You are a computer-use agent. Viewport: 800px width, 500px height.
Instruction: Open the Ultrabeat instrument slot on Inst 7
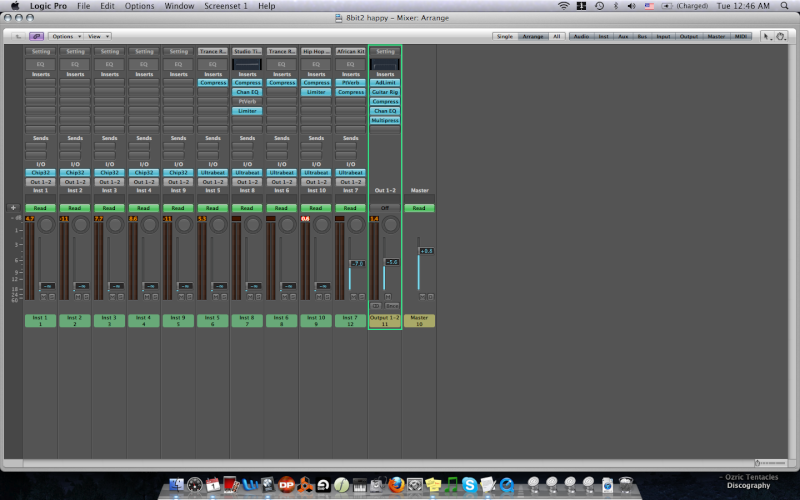[x=351, y=172]
